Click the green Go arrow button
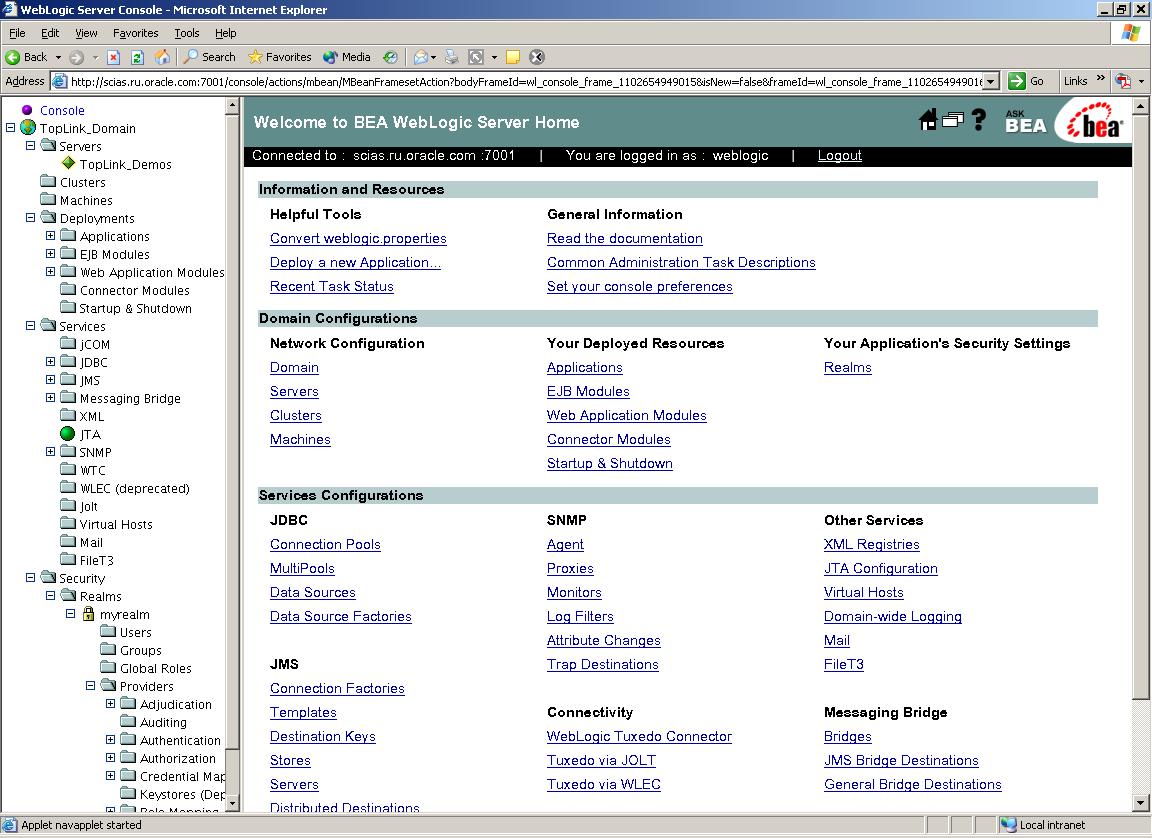 click(1017, 81)
